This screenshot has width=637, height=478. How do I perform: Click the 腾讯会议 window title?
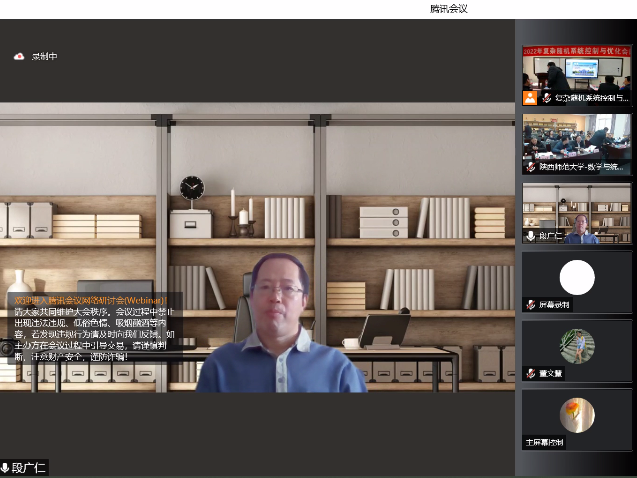(x=449, y=9)
